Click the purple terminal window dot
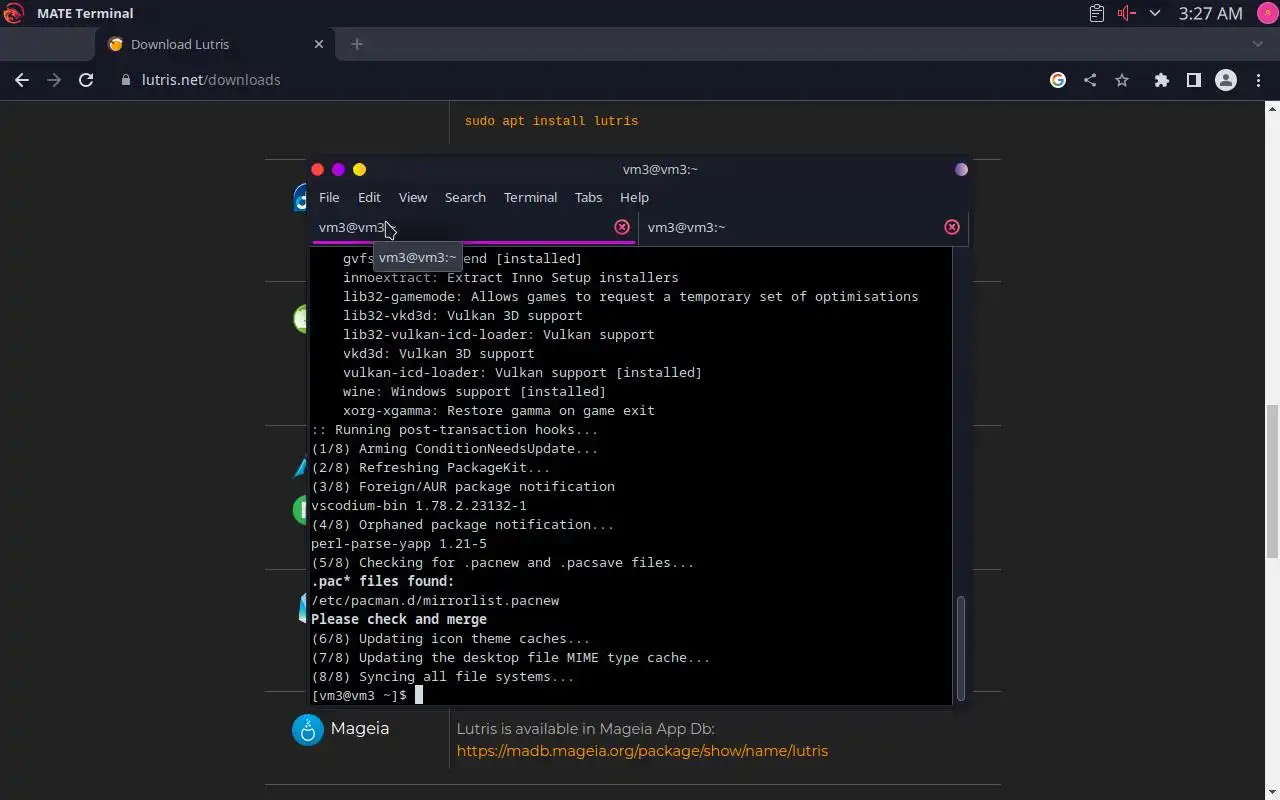The width and height of the screenshot is (1280, 800). point(338,170)
